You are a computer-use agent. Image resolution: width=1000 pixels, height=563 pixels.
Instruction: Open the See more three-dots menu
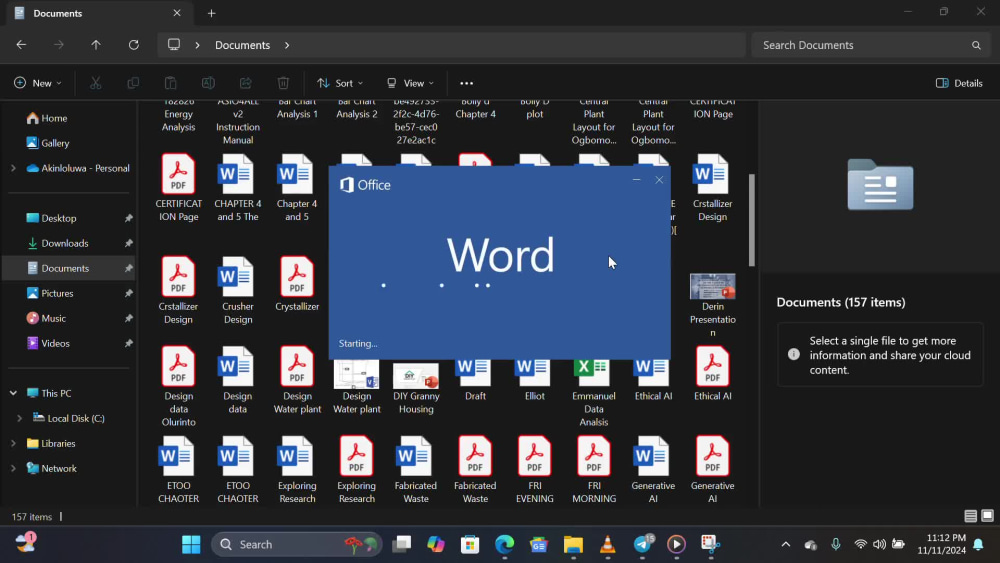[x=466, y=83]
